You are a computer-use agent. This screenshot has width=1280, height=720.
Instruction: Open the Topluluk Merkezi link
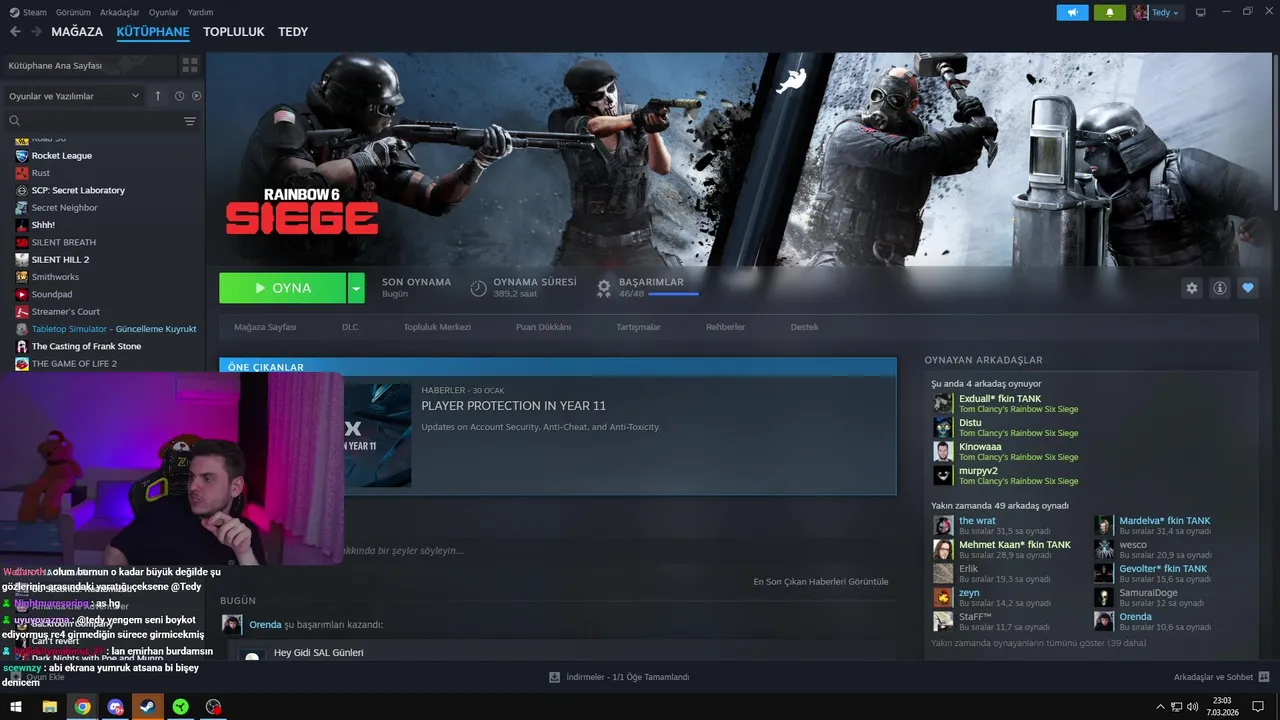pos(437,327)
